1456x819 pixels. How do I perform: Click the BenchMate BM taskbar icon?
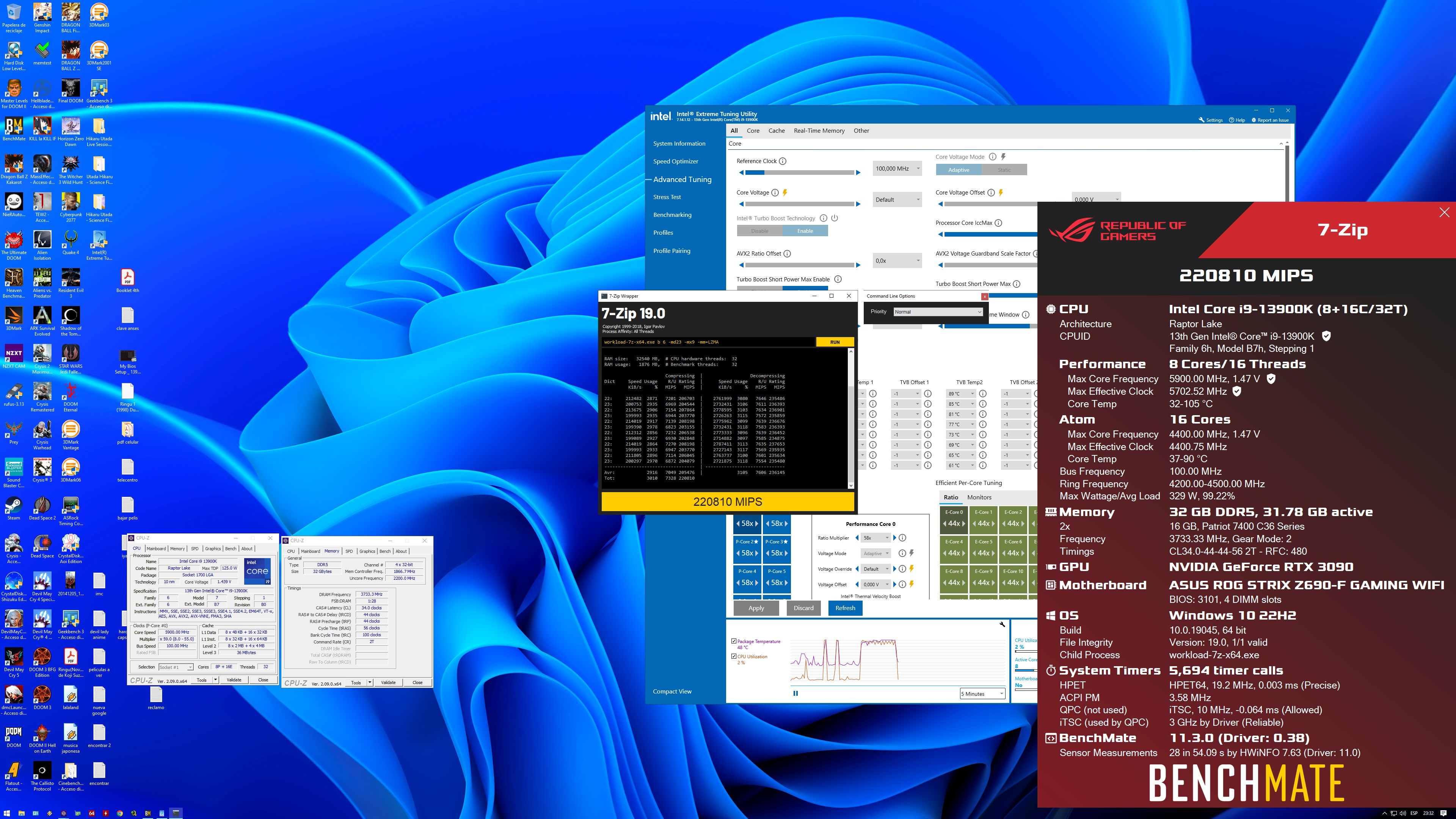147,813
